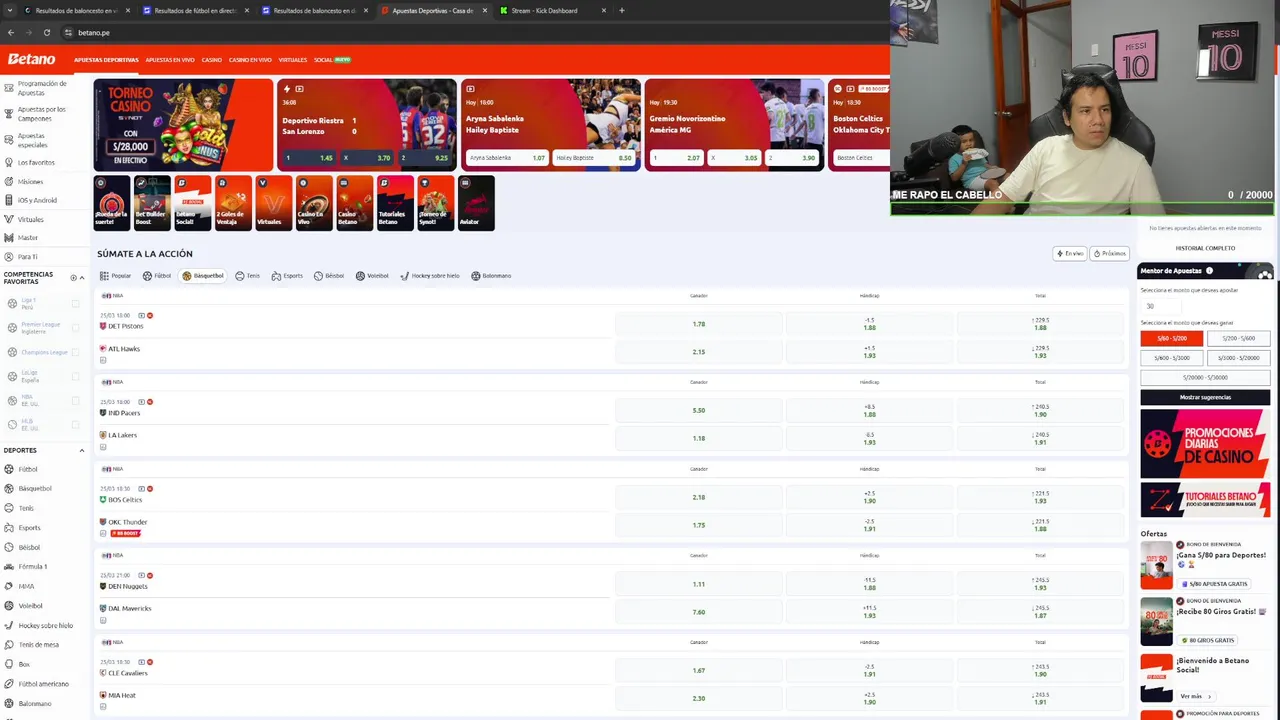Image resolution: width=1280 pixels, height=720 pixels.
Task: Toggle Liga 1 Perú favorite checkbox
Action: click(x=76, y=304)
